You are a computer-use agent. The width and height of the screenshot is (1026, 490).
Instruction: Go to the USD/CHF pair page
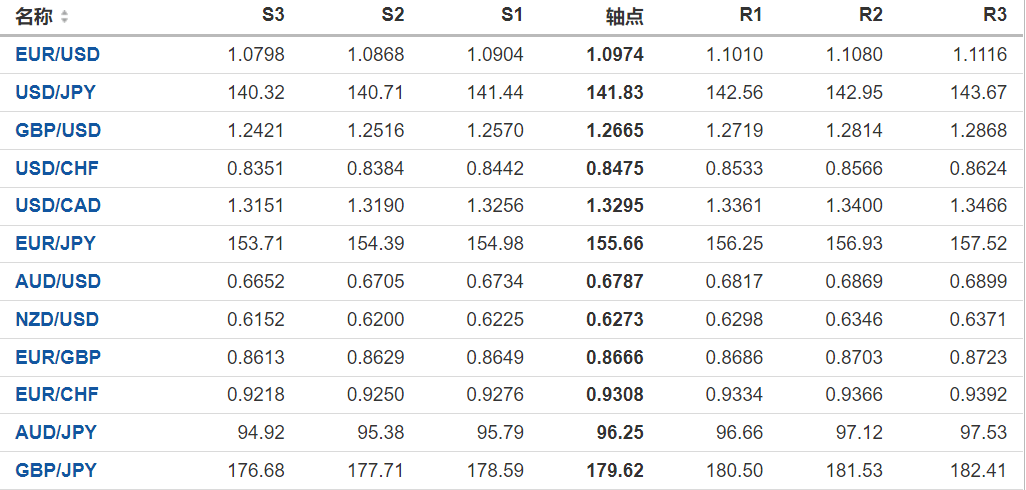coord(57,168)
